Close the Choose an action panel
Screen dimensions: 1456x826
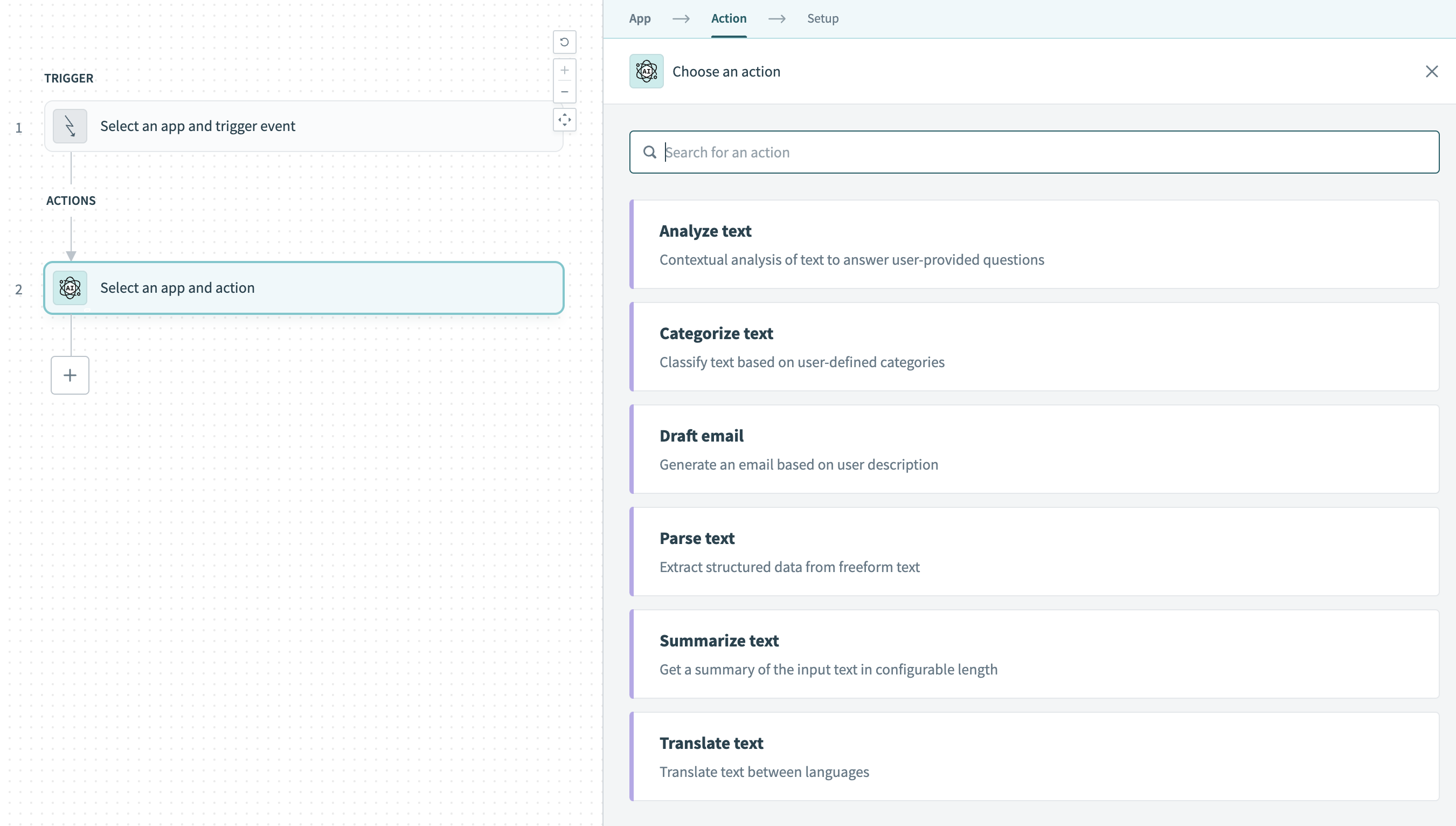tap(1431, 72)
